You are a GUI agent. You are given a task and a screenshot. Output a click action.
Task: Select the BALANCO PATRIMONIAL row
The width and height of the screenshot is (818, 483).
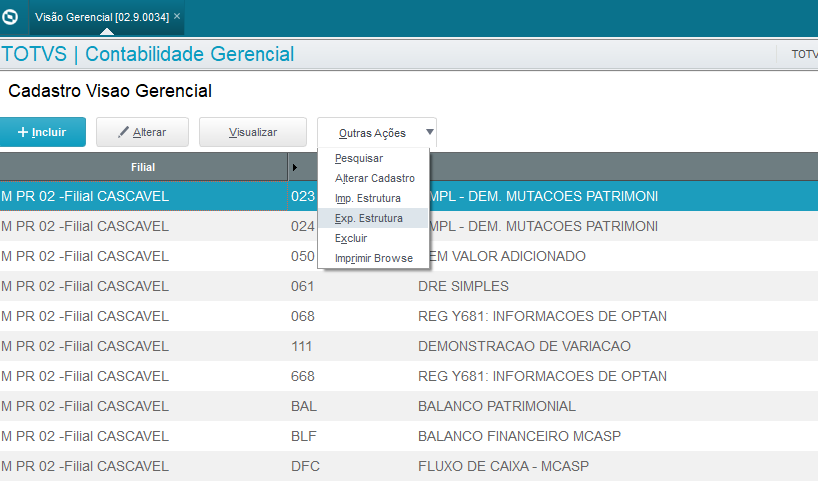tap(409, 406)
